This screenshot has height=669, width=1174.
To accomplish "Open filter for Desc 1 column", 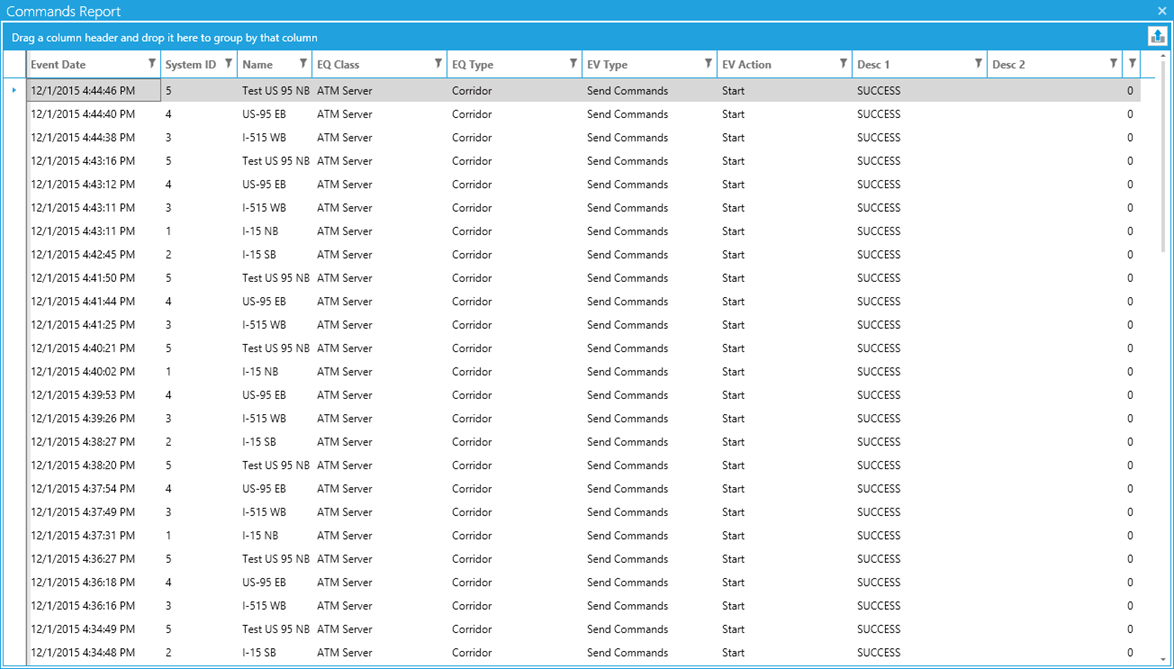I will click(x=979, y=64).
